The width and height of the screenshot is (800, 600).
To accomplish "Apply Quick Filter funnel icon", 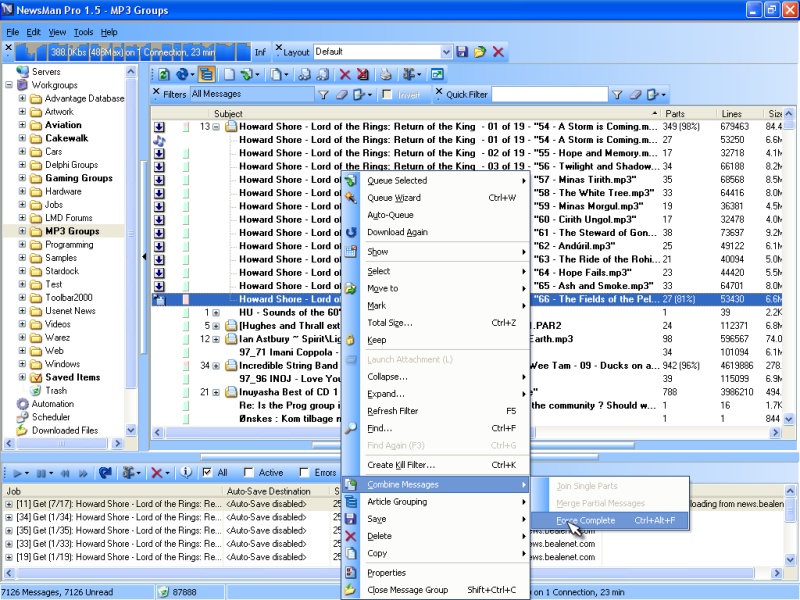I will 617,94.
